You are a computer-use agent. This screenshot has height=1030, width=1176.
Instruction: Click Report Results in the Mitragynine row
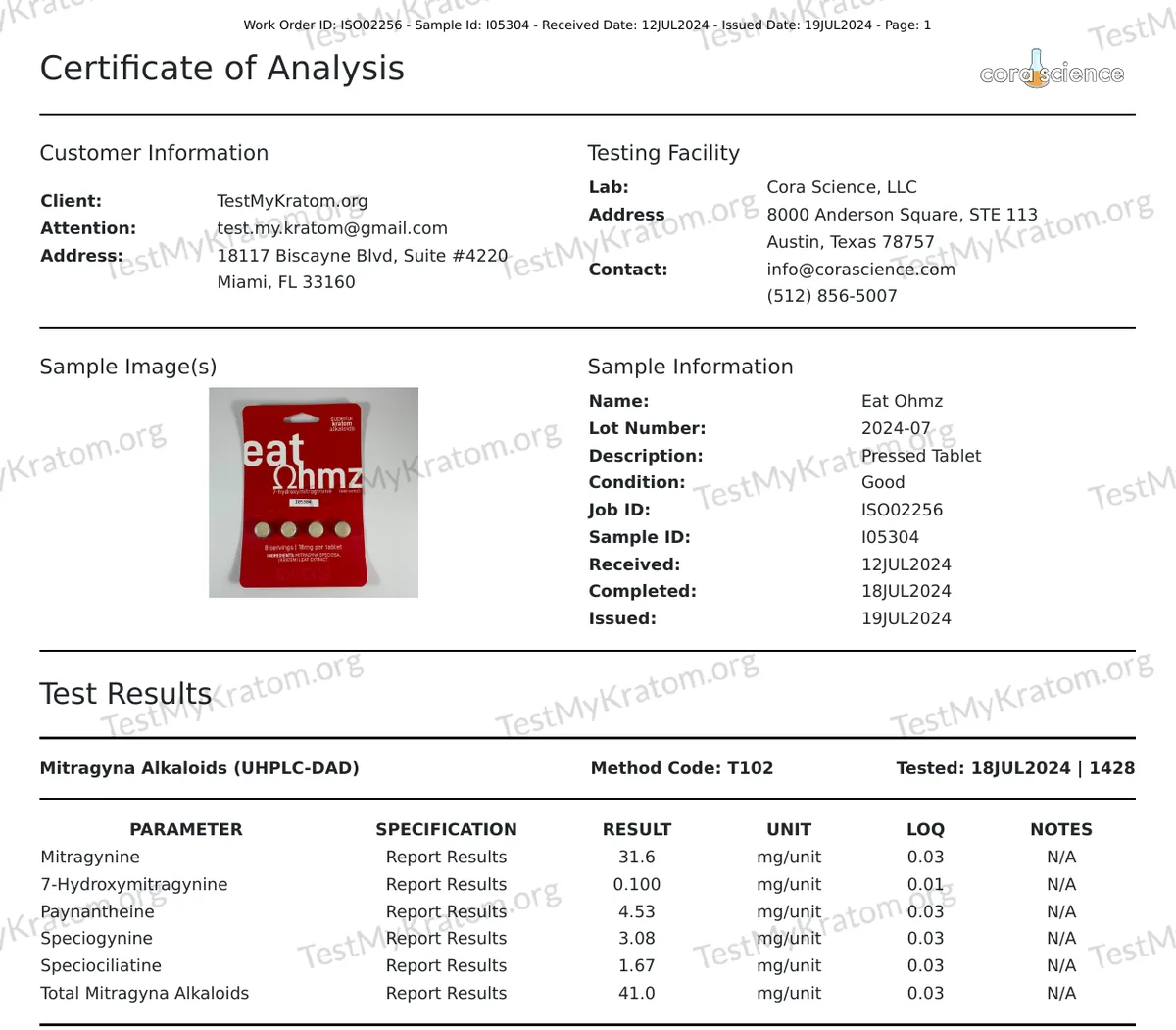point(446,857)
